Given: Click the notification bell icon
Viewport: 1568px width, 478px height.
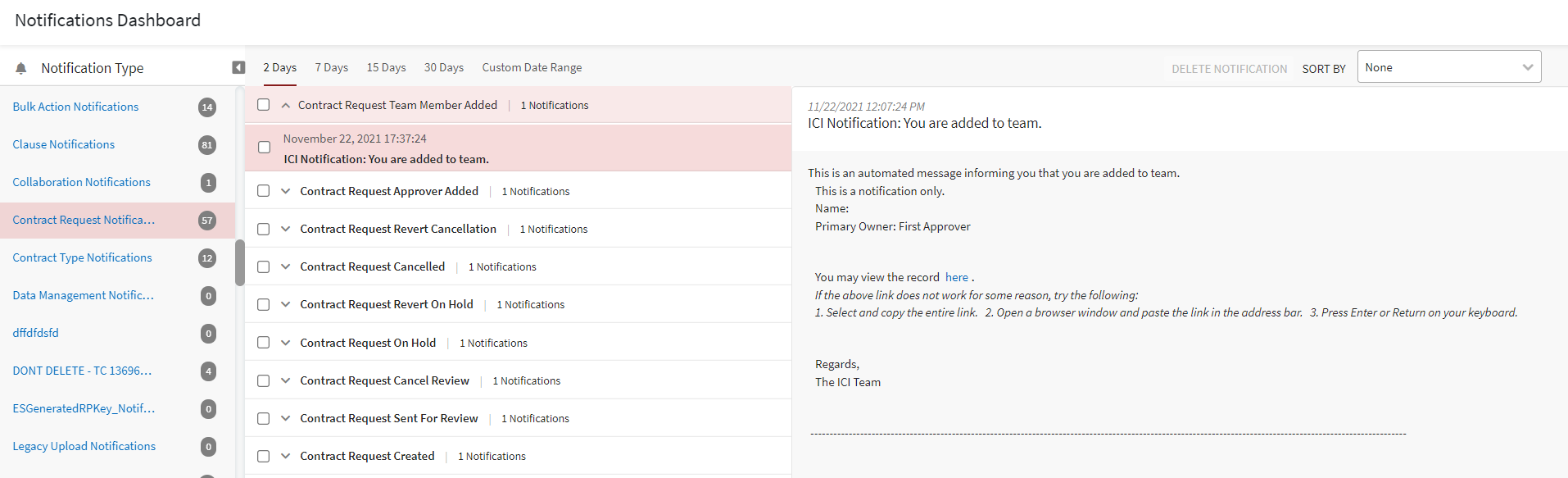Looking at the screenshot, I should [x=21, y=68].
